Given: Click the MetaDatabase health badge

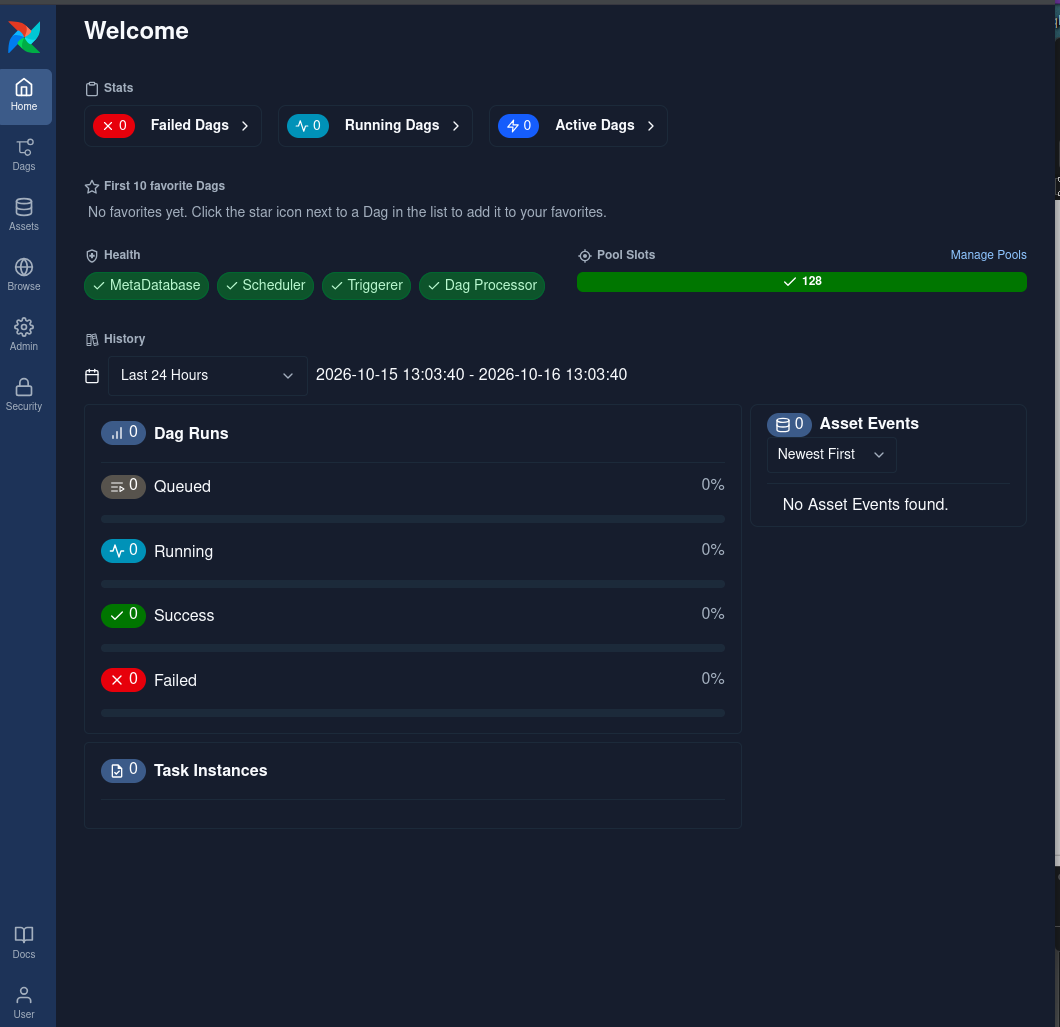Looking at the screenshot, I should pyautogui.click(x=147, y=285).
